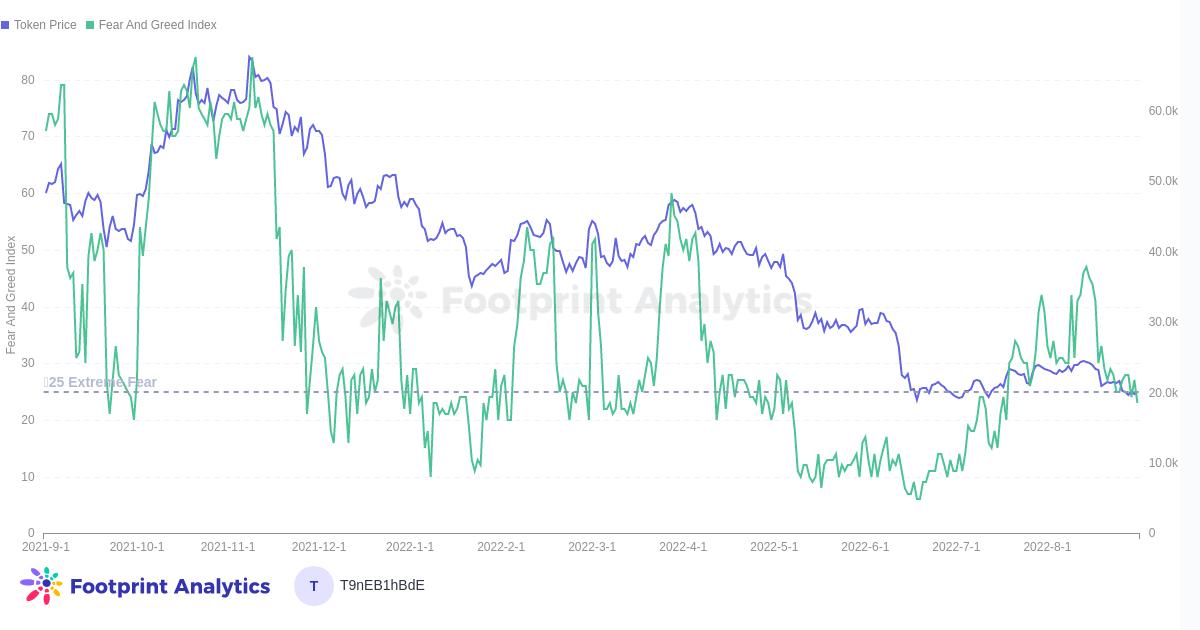The width and height of the screenshot is (1200, 630).
Task: Click the round T avatar icon
Action: point(313,586)
